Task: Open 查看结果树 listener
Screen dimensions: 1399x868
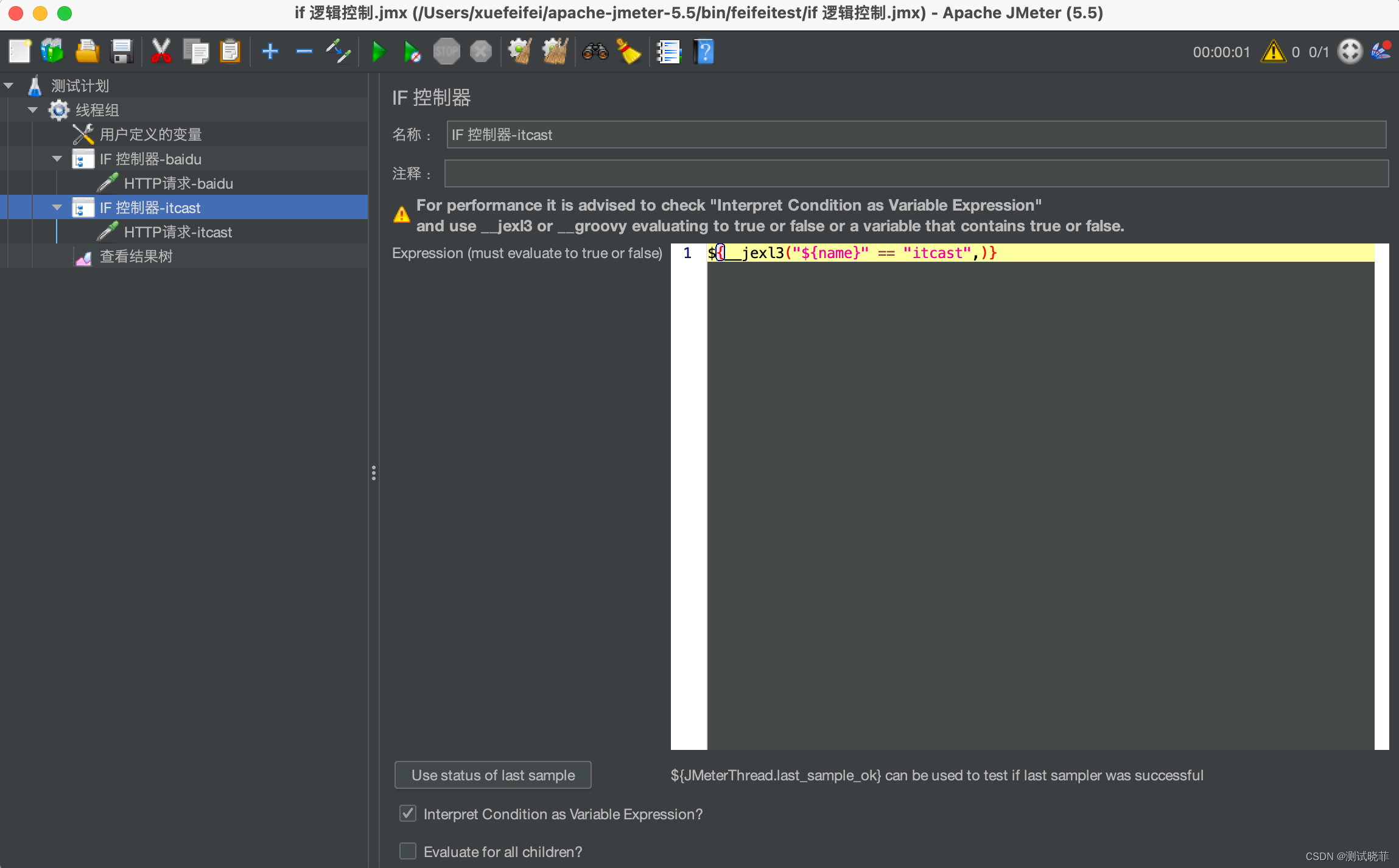Action: click(136, 256)
